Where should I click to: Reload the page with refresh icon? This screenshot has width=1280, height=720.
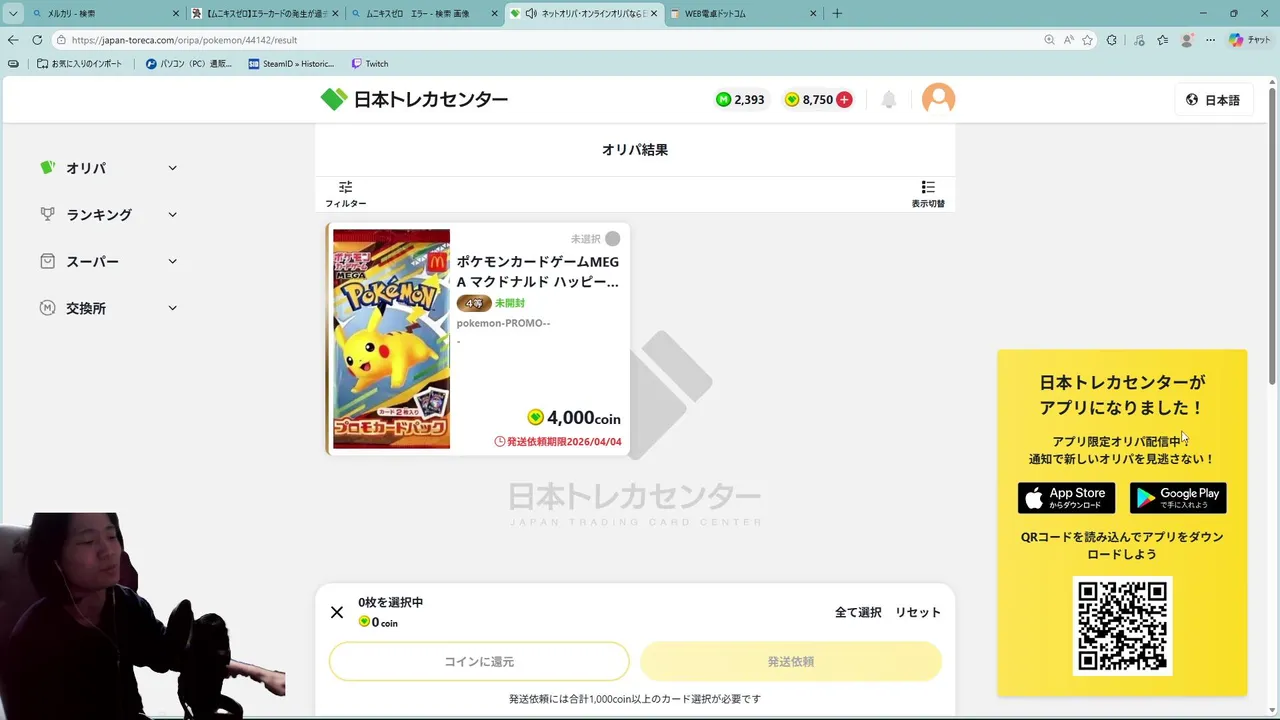point(37,40)
